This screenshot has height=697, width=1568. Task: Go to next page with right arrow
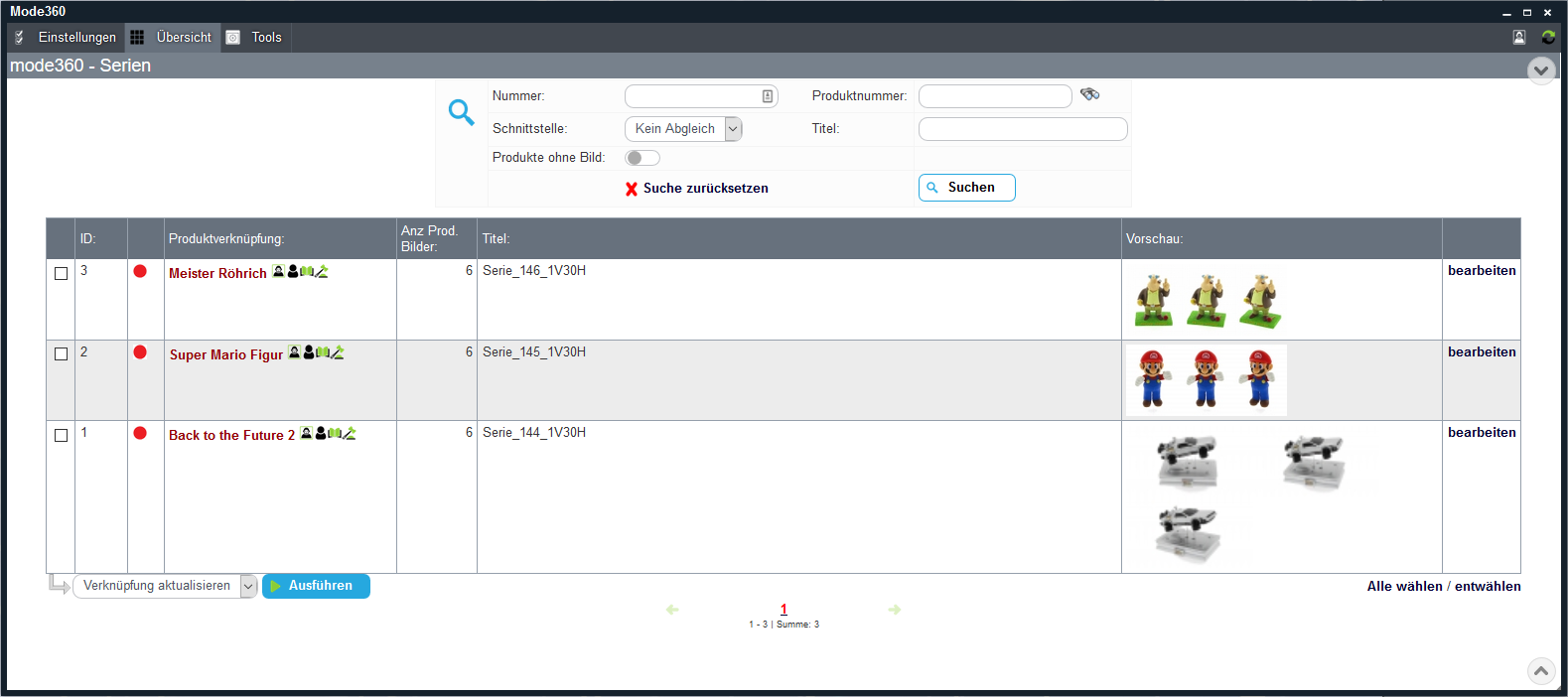[x=895, y=610]
